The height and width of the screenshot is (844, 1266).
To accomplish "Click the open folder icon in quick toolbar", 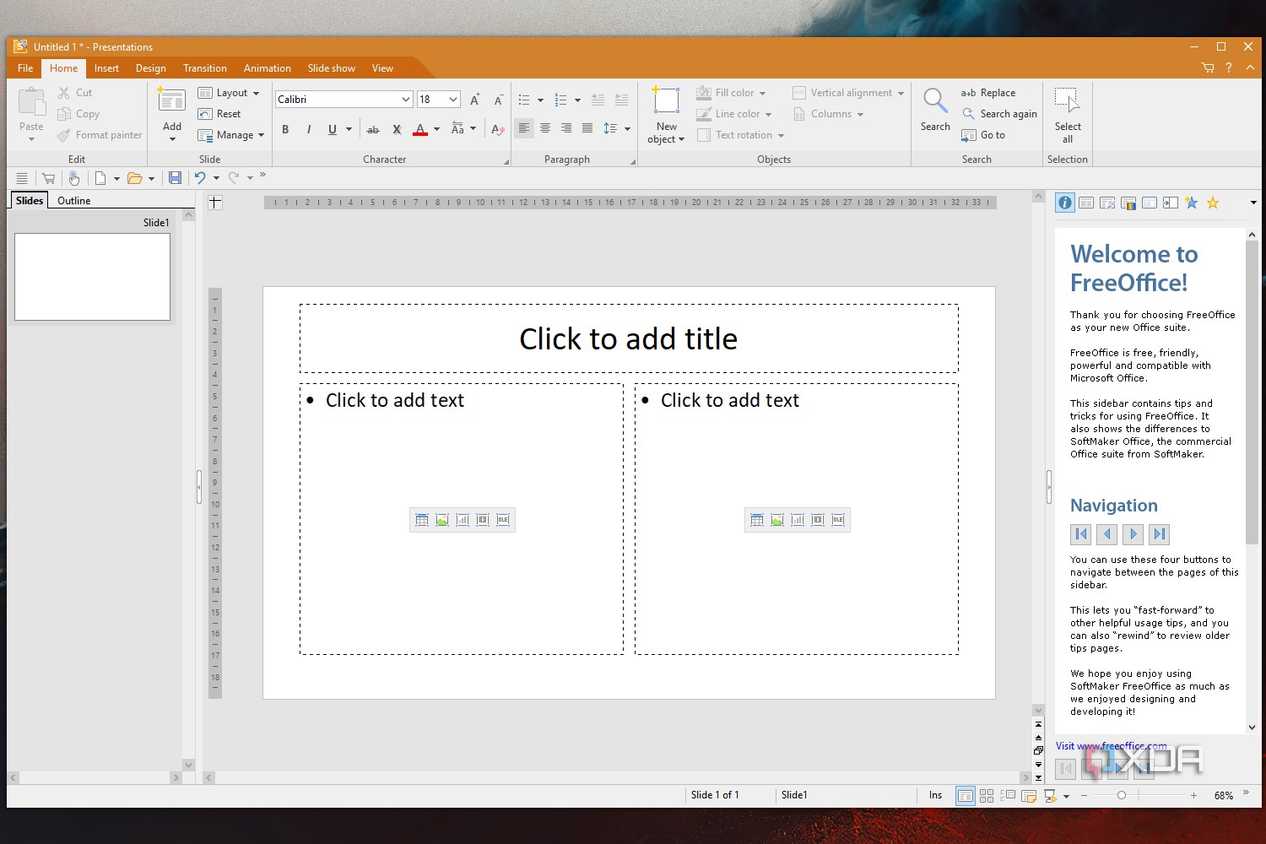I will (134, 178).
